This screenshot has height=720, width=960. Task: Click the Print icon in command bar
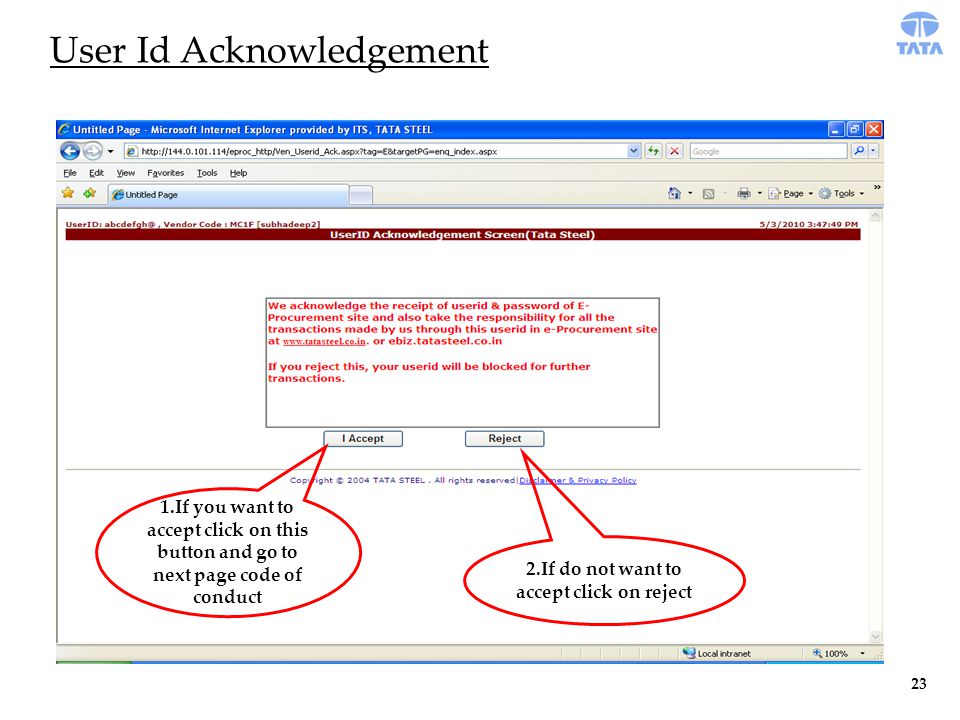[x=743, y=193]
